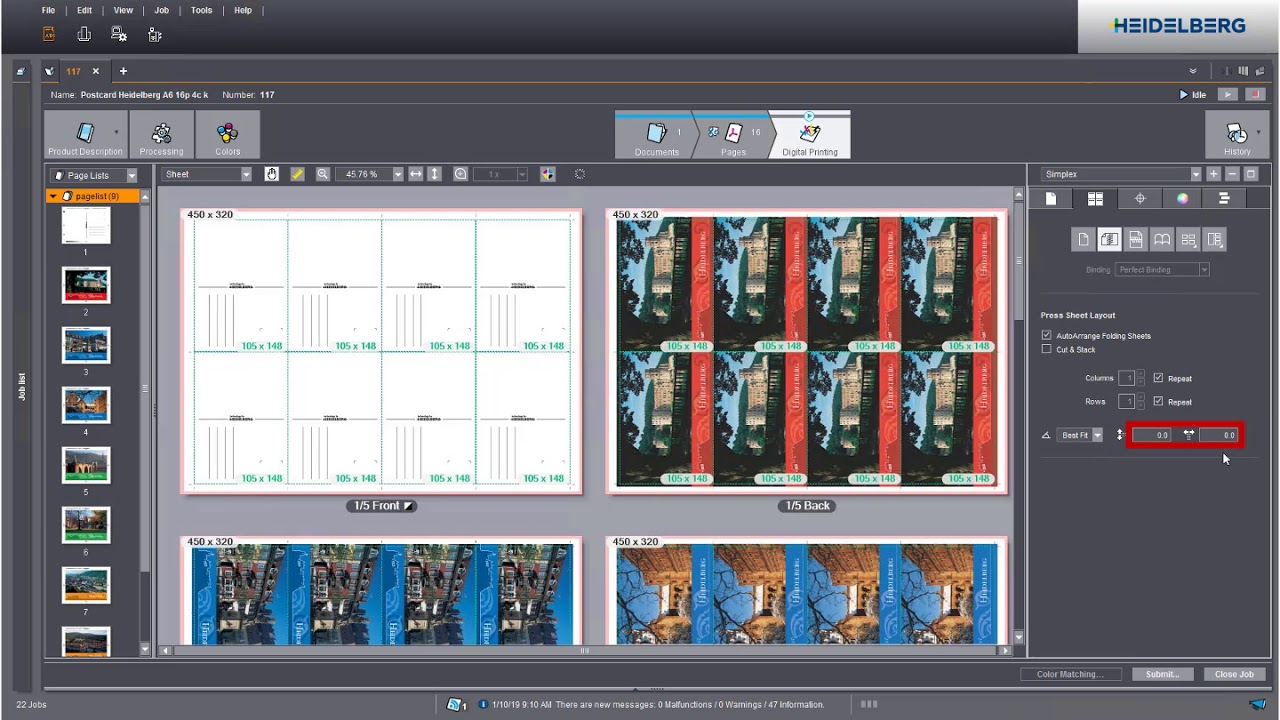This screenshot has height=720, width=1280.
Task: Open the marks crosshair tab in right panel
Action: pyautogui.click(x=1140, y=198)
